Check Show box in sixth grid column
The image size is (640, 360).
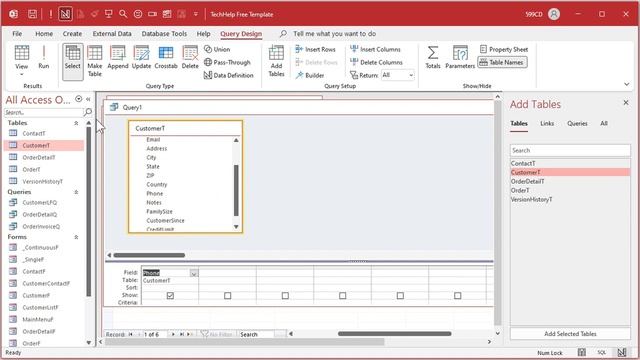pos(458,295)
